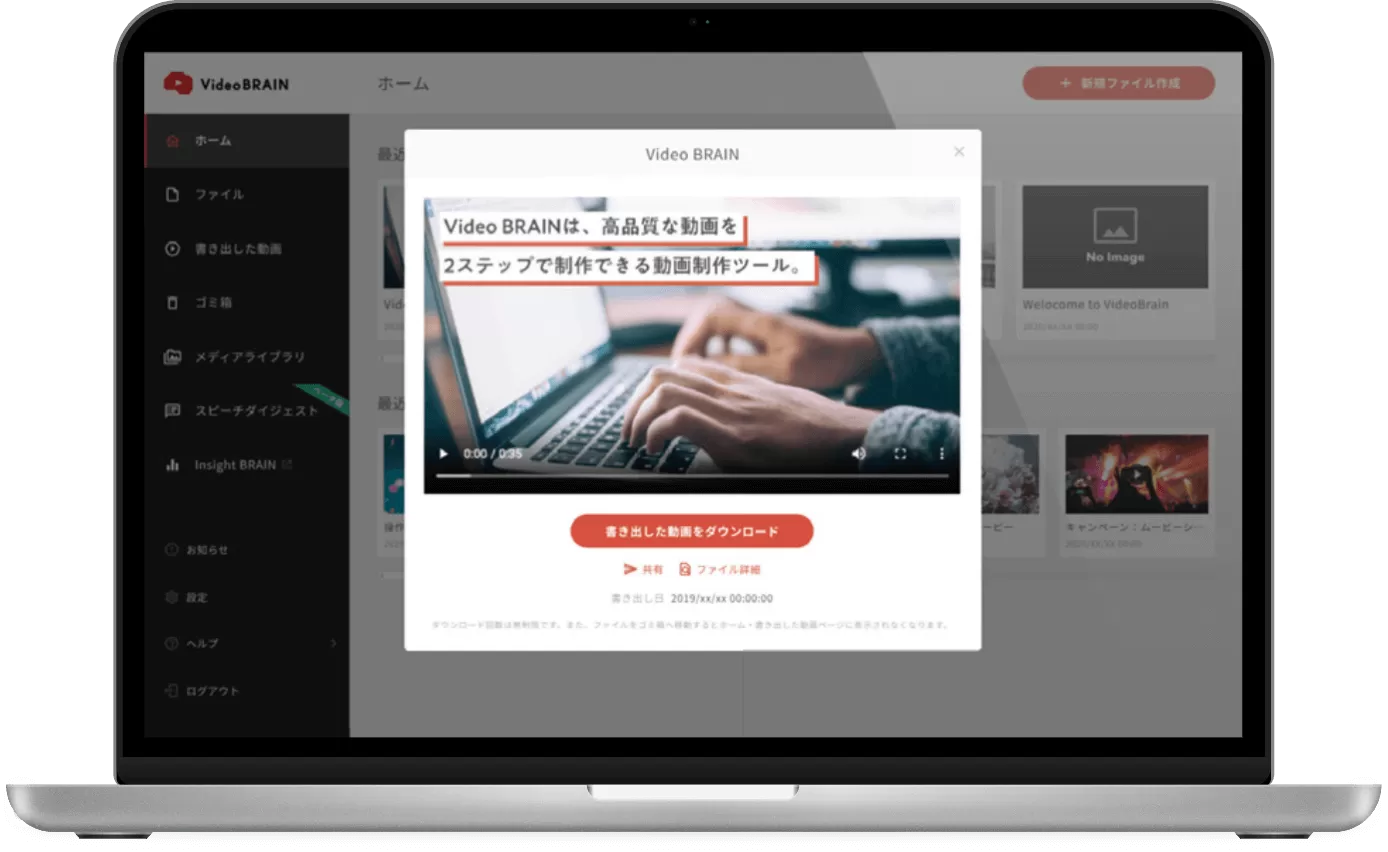Click the ログアウト exit icon
Viewport: 1388px width, 852px height.
tap(171, 691)
